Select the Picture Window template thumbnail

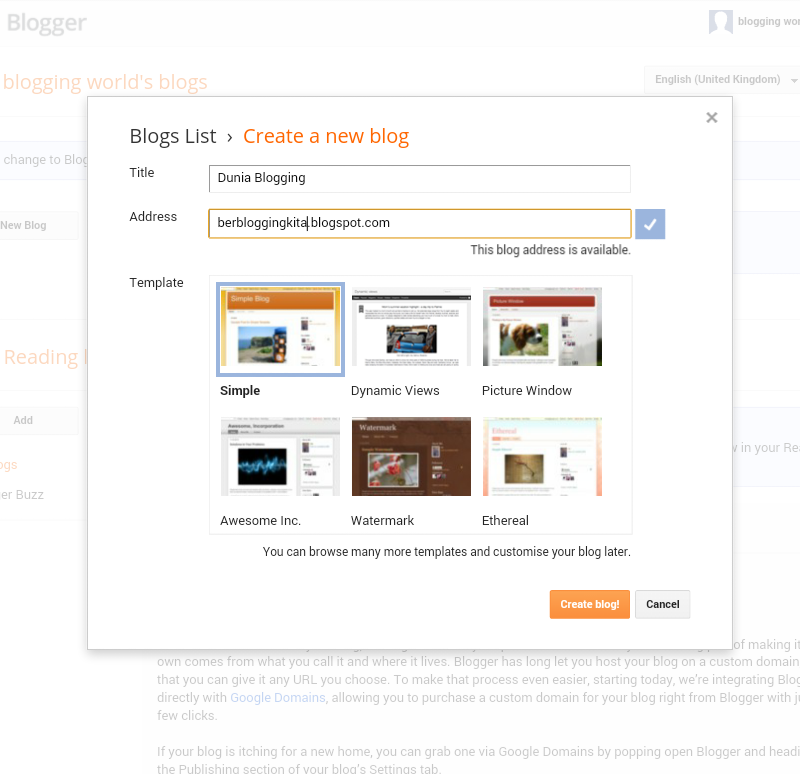[542, 327]
